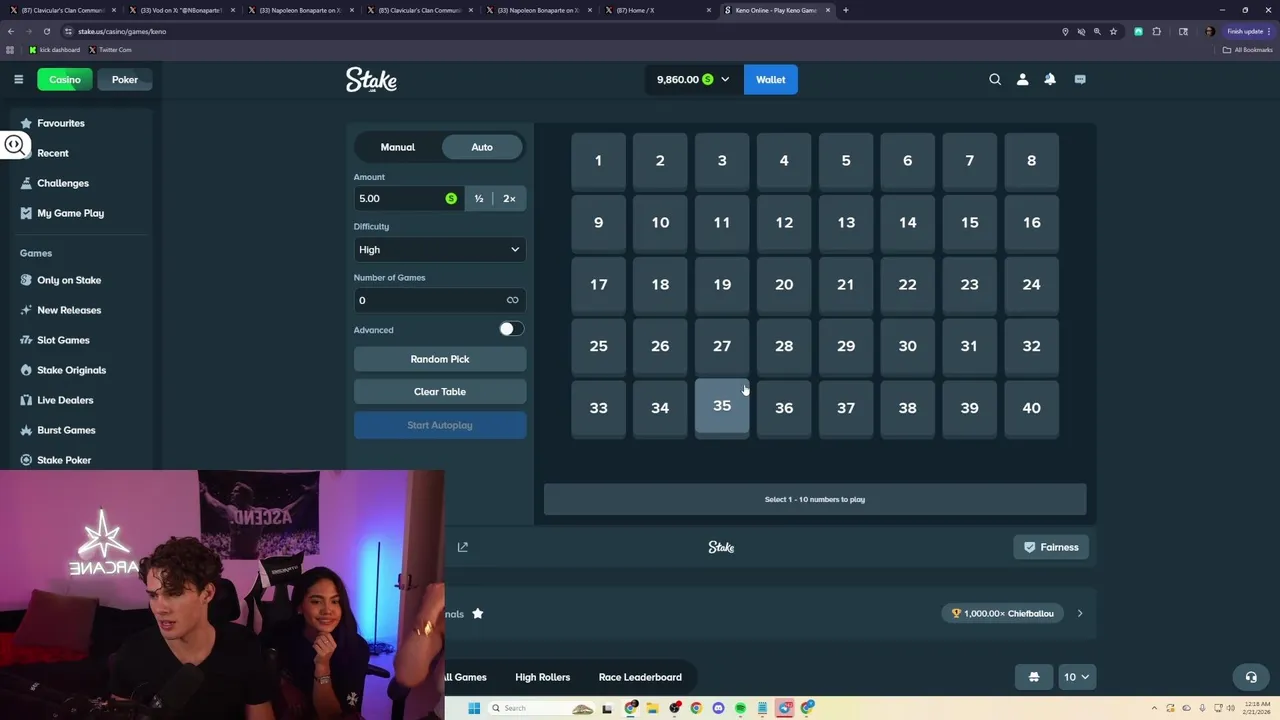Switch to the Poker tab
The image size is (1280, 720).
[x=125, y=80]
